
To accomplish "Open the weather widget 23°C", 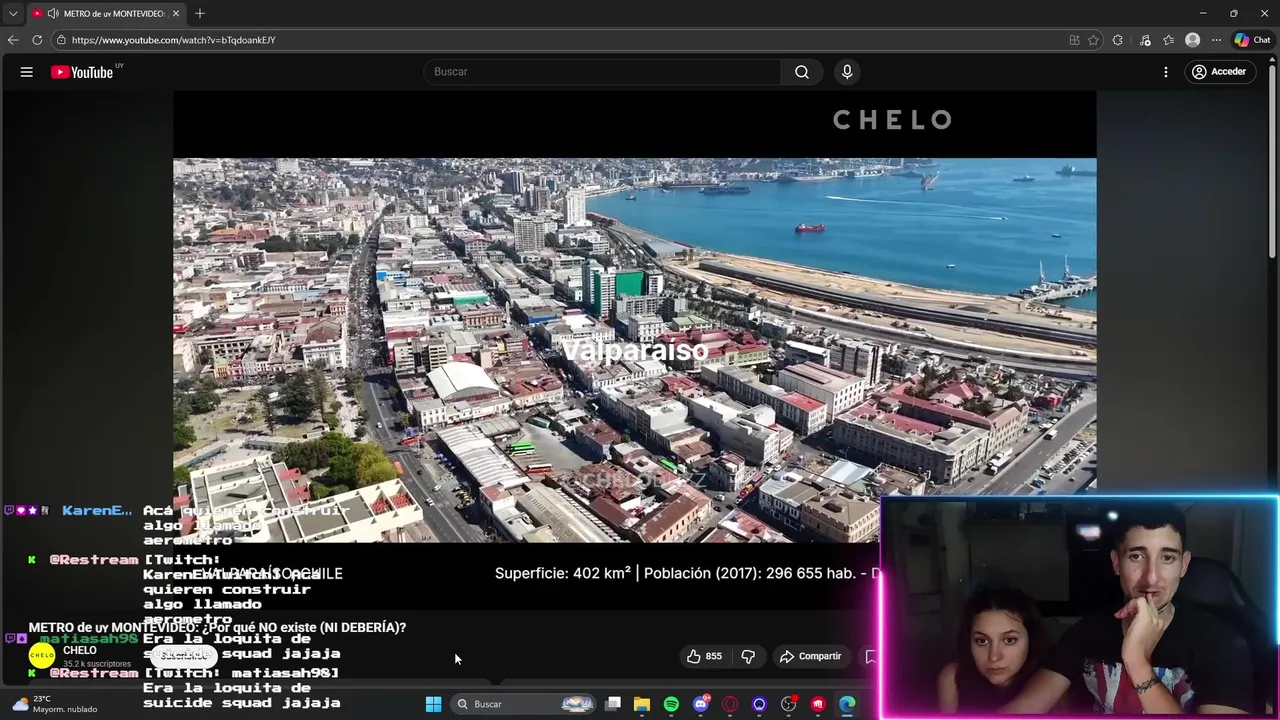I will tap(55, 704).
